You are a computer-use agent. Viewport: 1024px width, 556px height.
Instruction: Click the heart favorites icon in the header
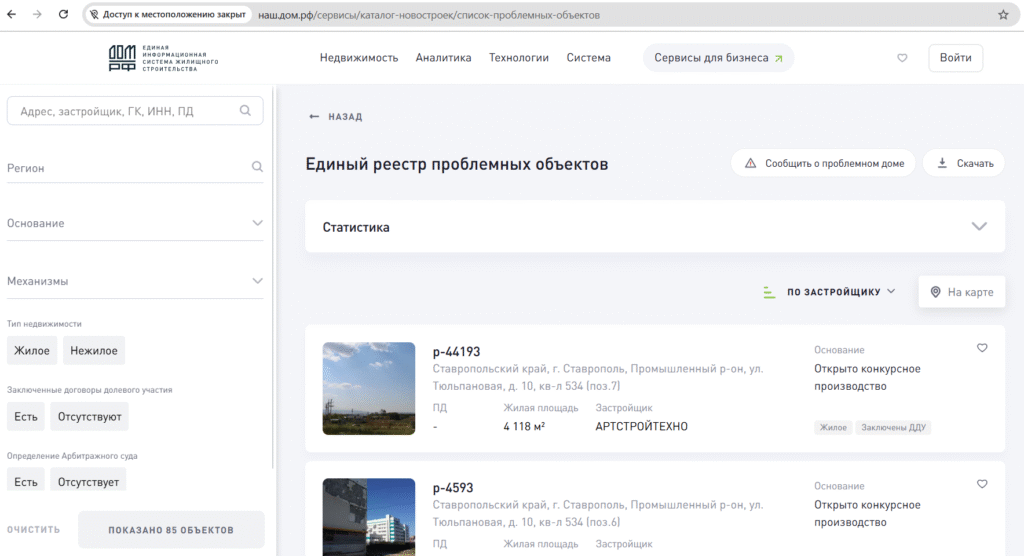[902, 58]
